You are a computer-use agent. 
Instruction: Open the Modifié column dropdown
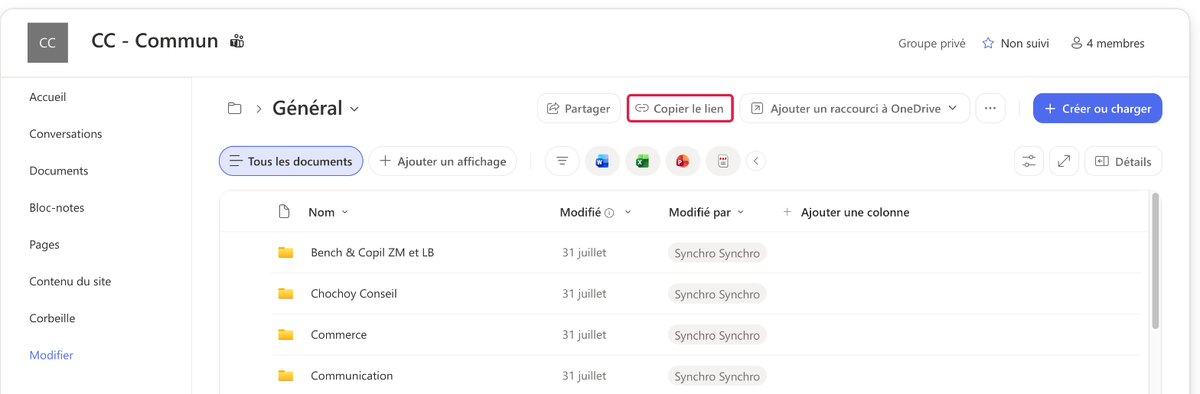[628, 212]
